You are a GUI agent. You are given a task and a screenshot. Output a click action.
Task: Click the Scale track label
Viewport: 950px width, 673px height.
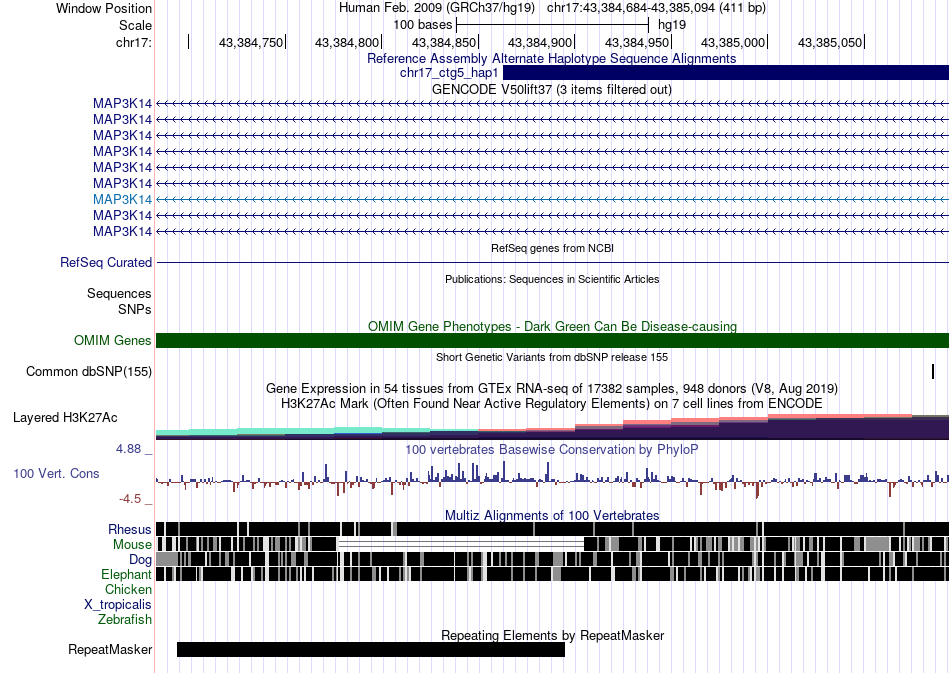[x=135, y=25]
